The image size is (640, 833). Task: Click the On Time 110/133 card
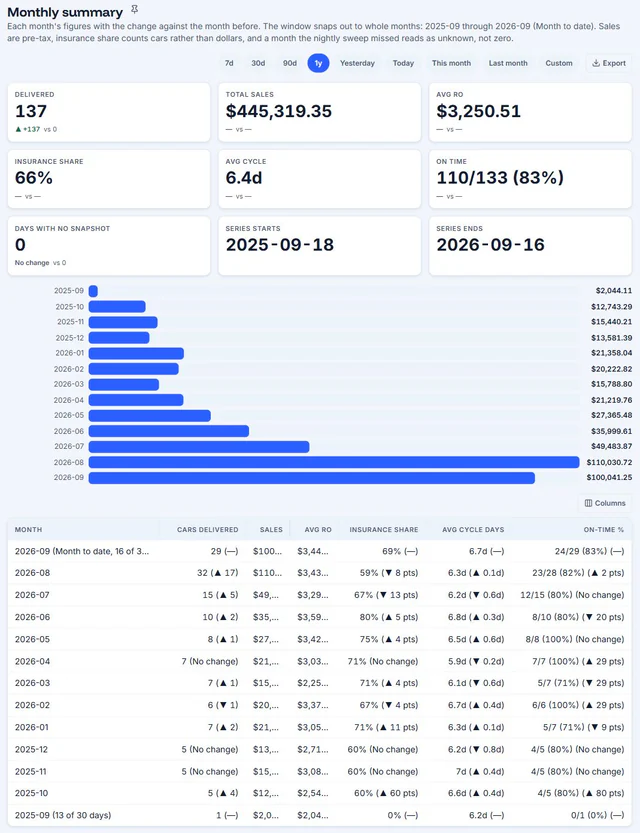[x=530, y=179]
